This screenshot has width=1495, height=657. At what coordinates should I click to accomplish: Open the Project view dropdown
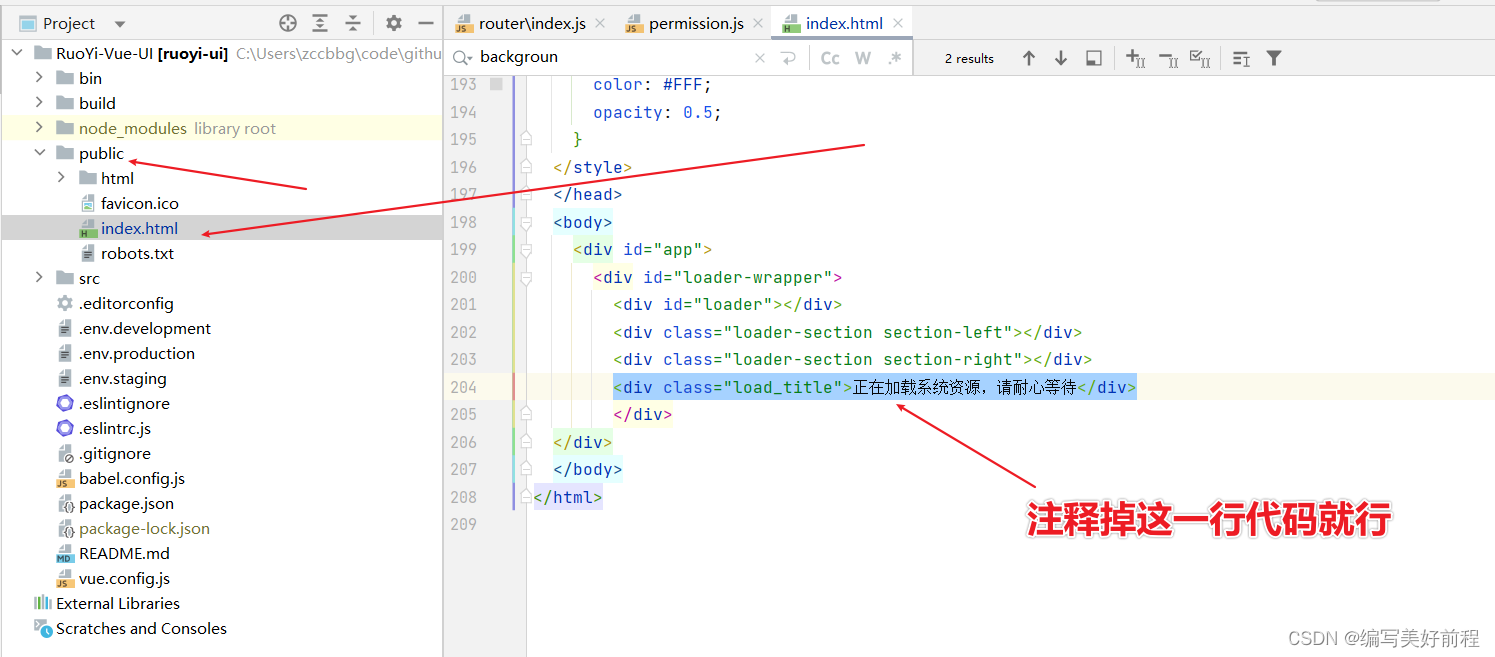[120, 24]
